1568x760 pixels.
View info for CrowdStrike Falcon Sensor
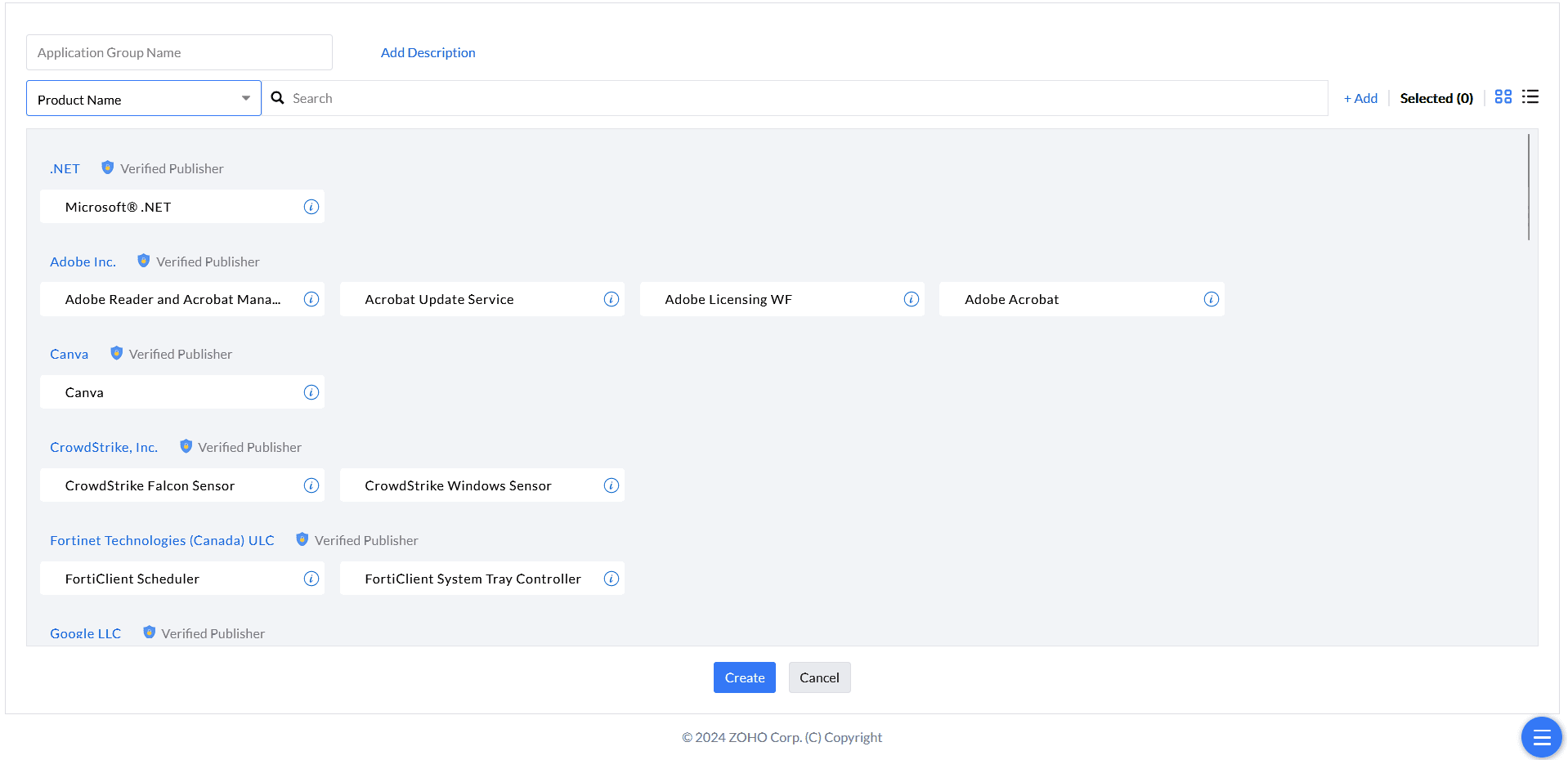point(311,485)
